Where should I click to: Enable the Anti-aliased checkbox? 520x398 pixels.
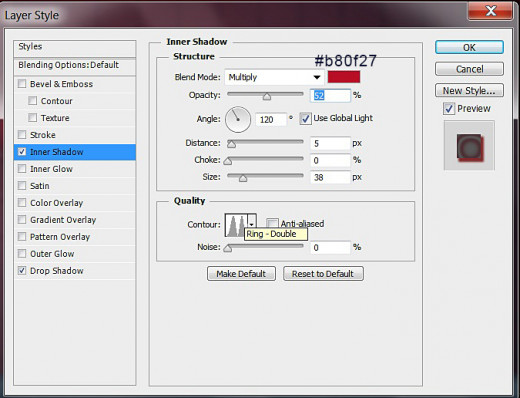272,224
